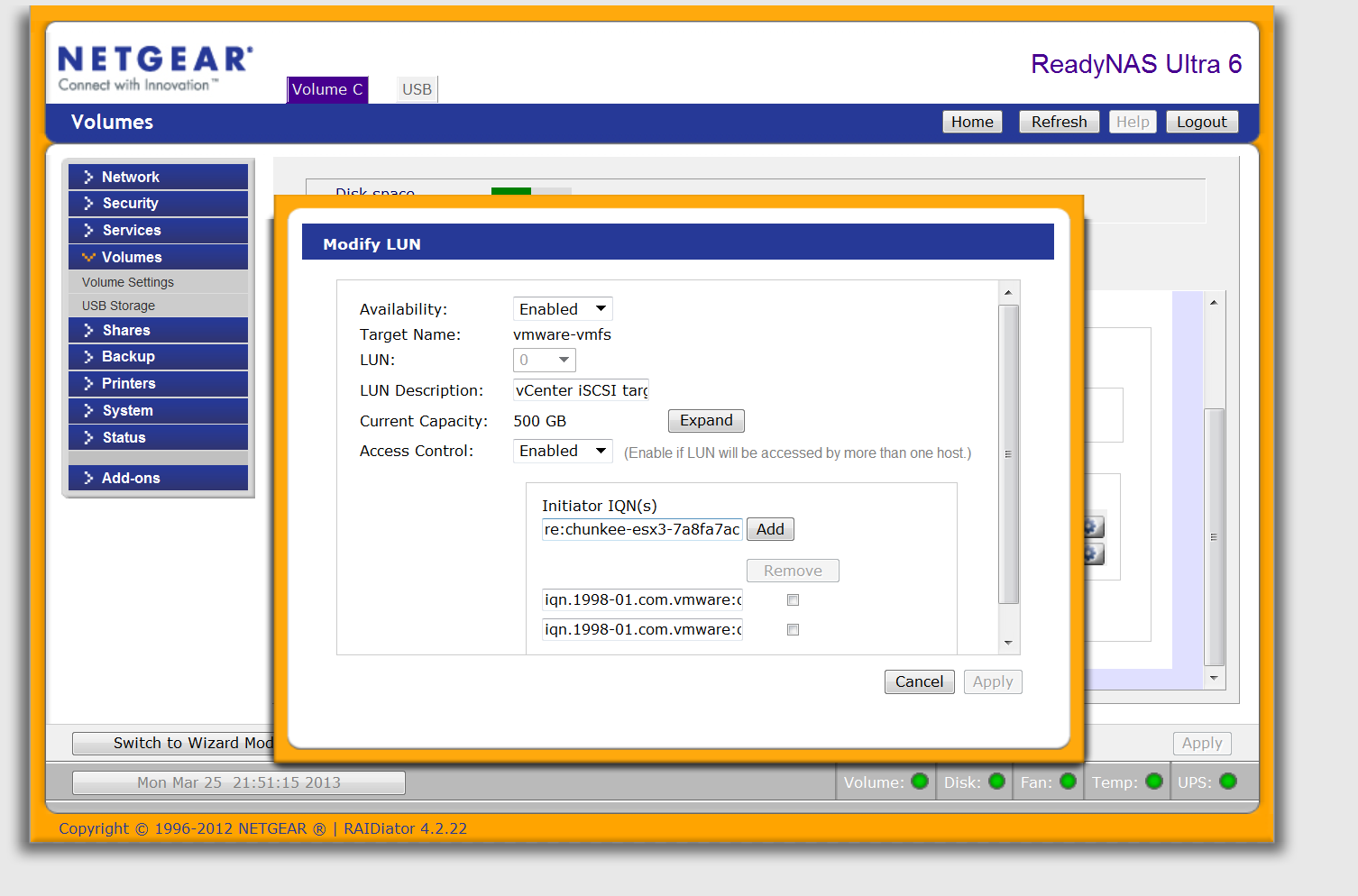The width and height of the screenshot is (1358, 896).
Task: Click the arrow icon beside Network
Action: [x=88, y=178]
